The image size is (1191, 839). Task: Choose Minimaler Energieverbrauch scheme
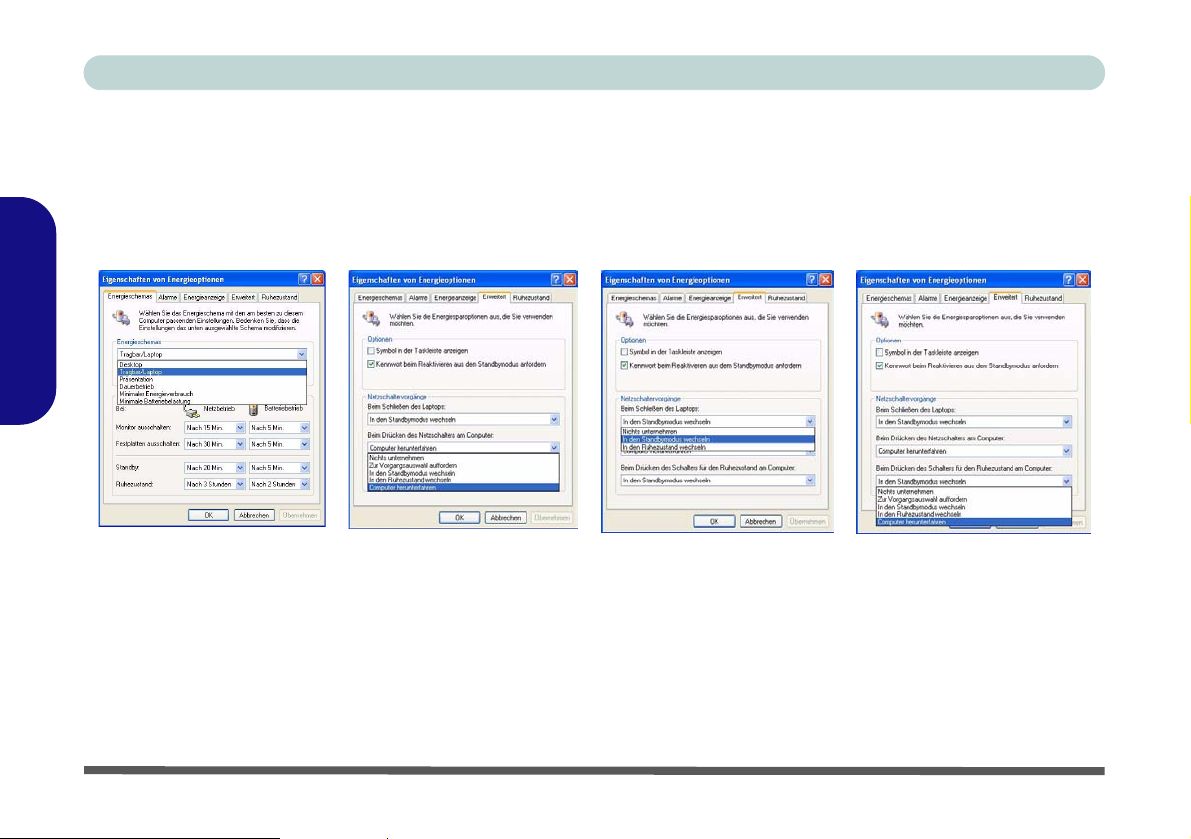[212, 394]
